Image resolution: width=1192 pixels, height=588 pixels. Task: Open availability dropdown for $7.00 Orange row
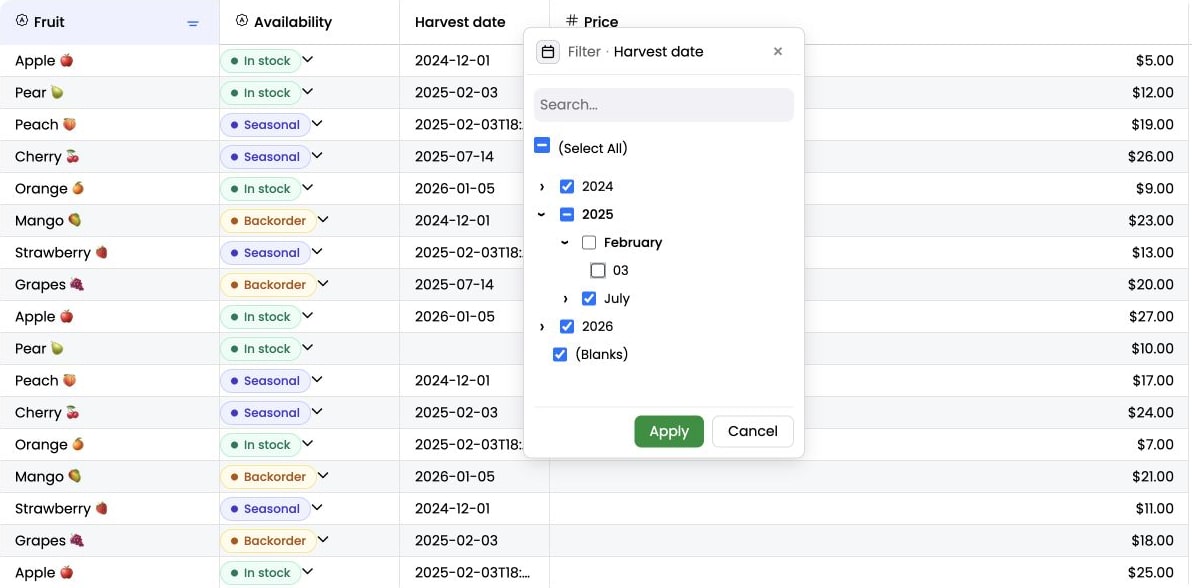point(308,443)
